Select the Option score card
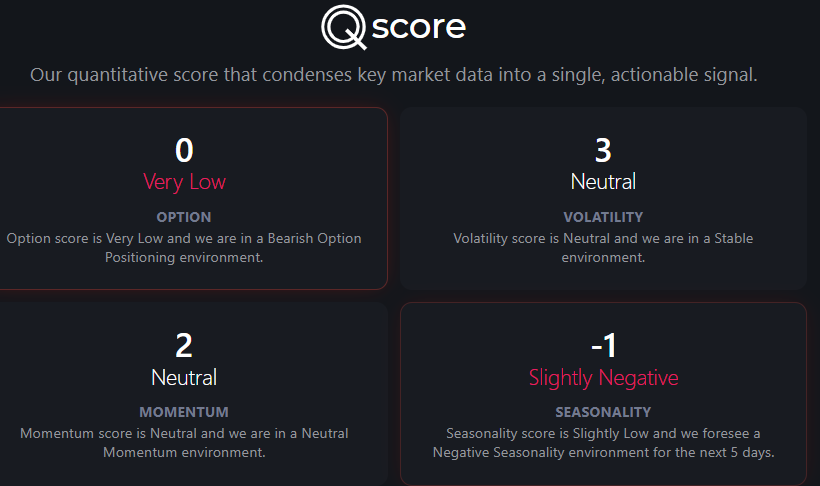Screen dimensions: 820x486 click(193, 198)
